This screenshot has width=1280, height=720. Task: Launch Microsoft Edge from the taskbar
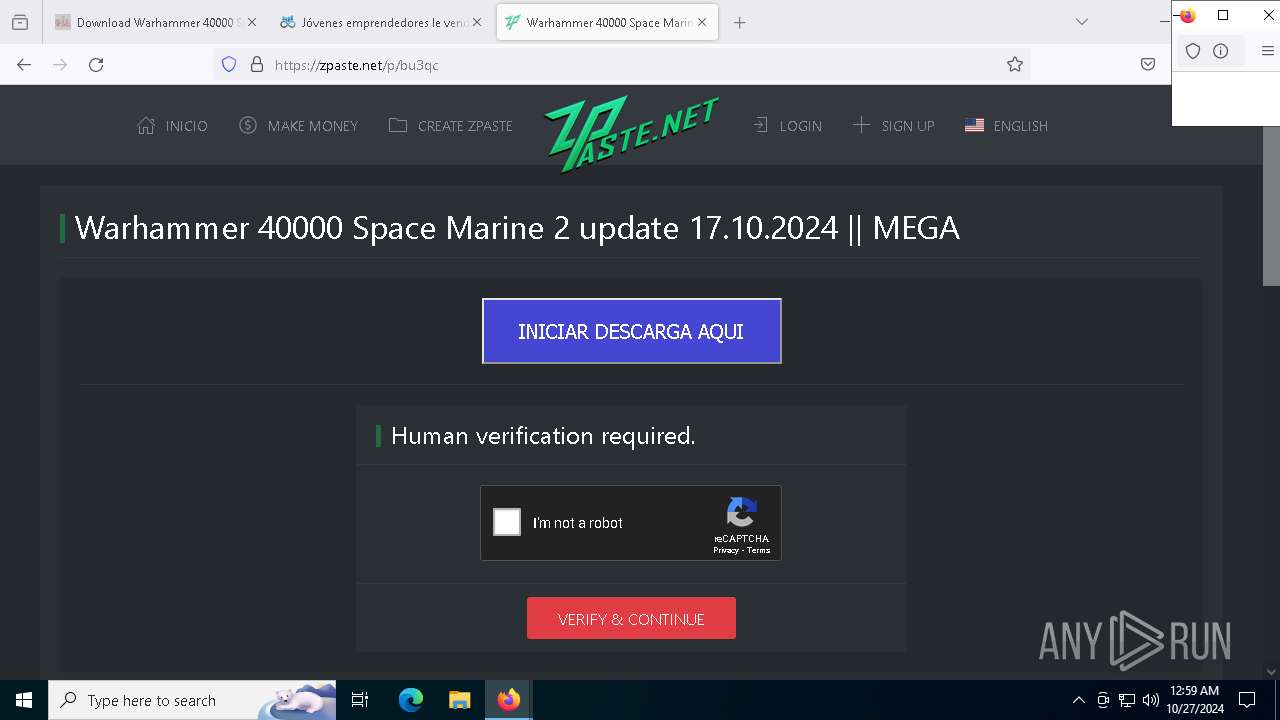coord(411,700)
